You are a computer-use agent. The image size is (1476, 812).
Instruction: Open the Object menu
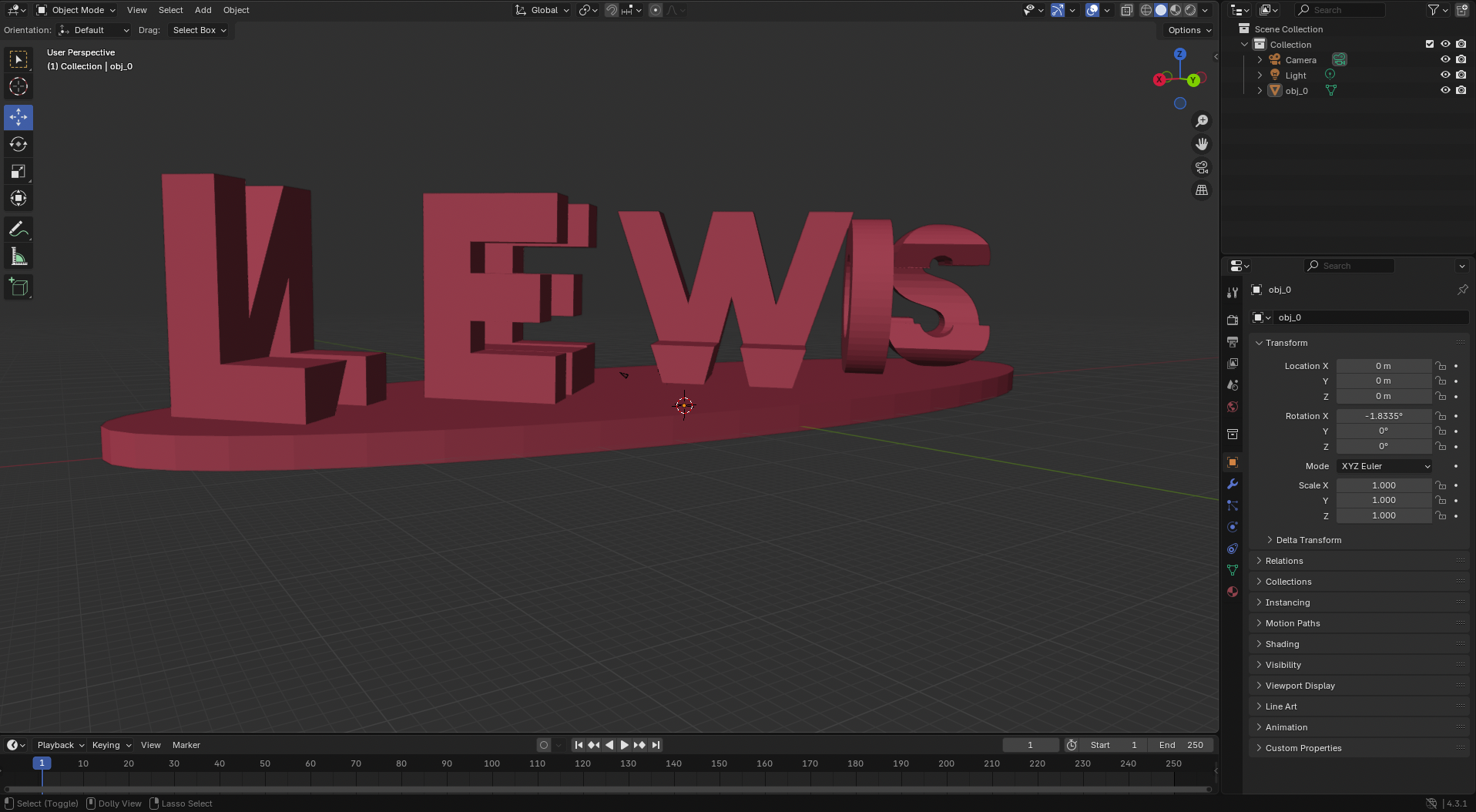coord(236,10)
